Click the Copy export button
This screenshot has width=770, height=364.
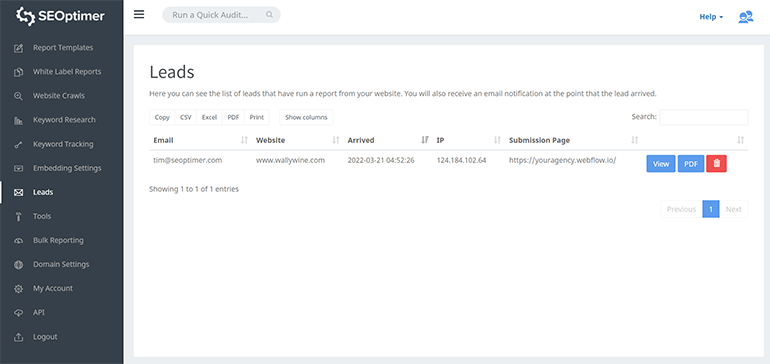(162, 117)
